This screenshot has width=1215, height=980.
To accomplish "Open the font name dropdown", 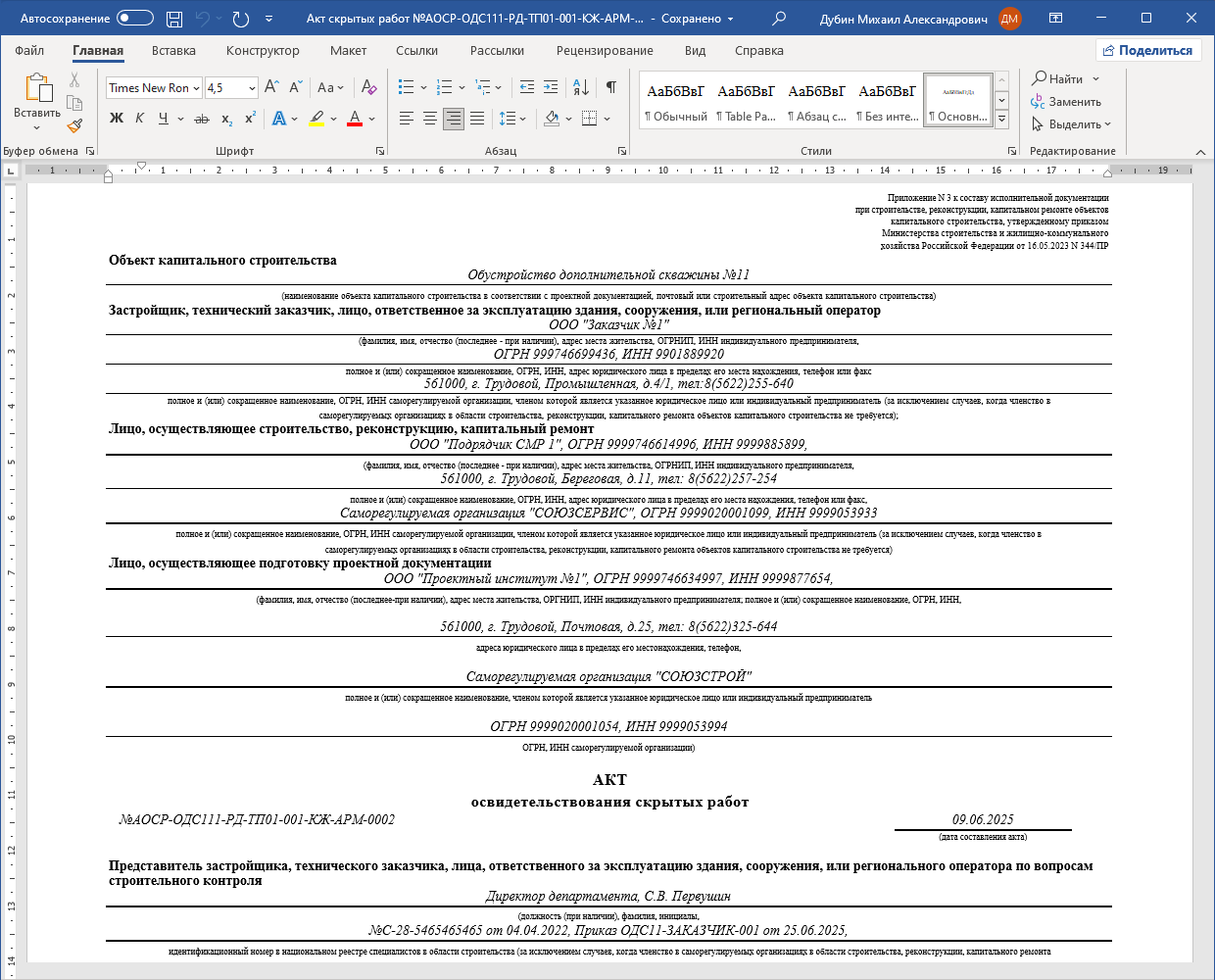I will point(196,88).
